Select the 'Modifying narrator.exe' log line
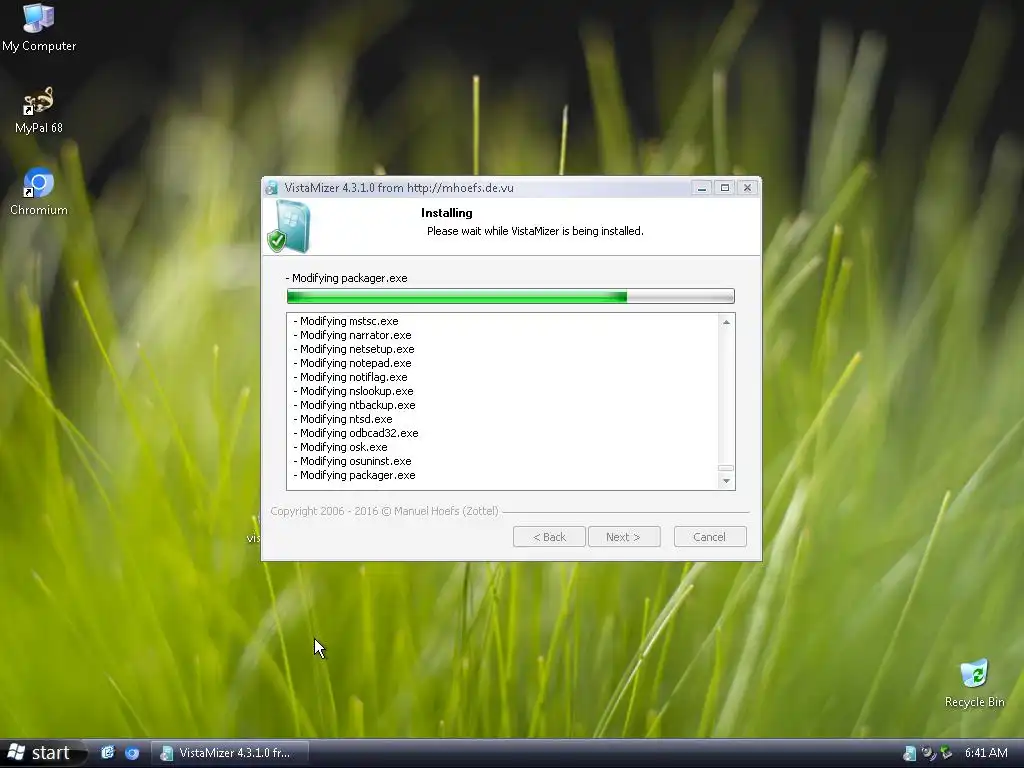 click(x=353, y=335)
